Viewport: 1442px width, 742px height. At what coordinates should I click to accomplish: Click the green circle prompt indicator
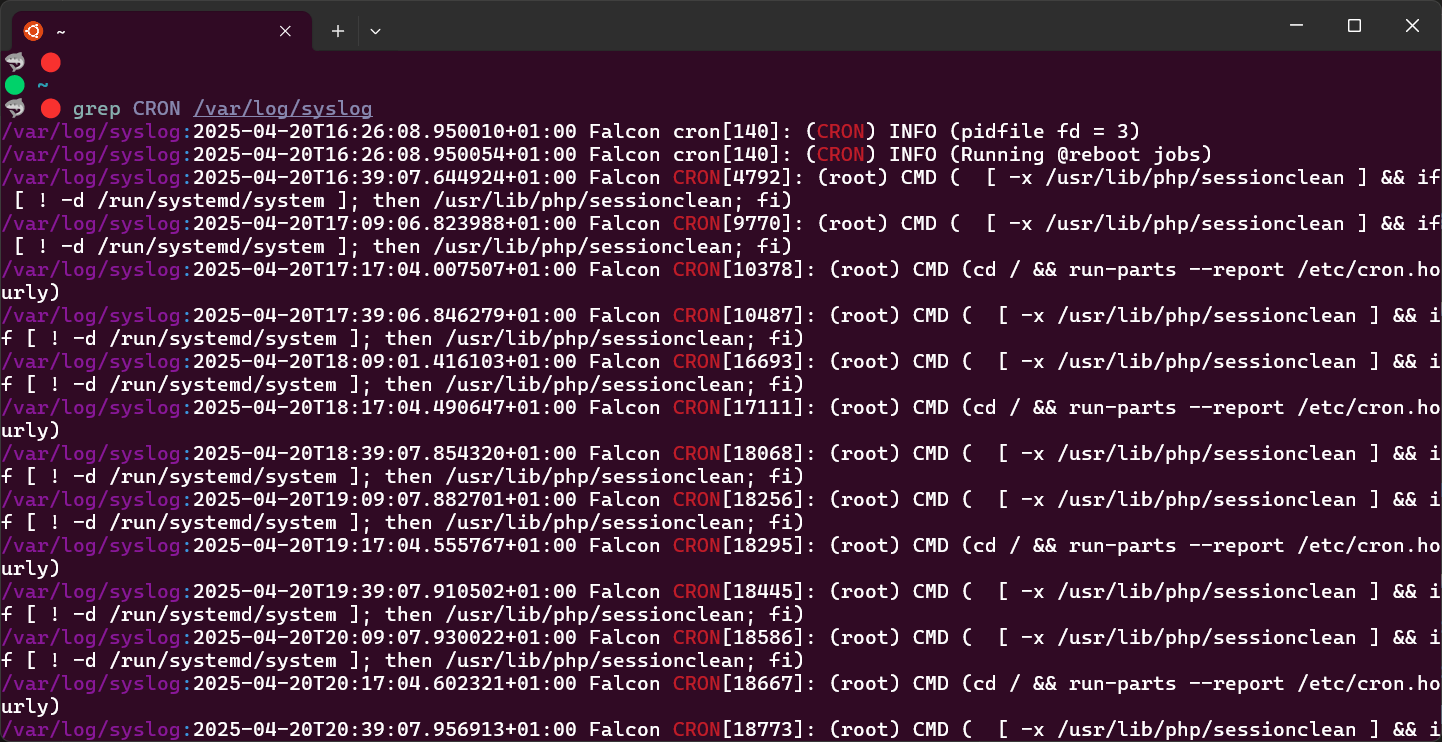pos(14,85)
